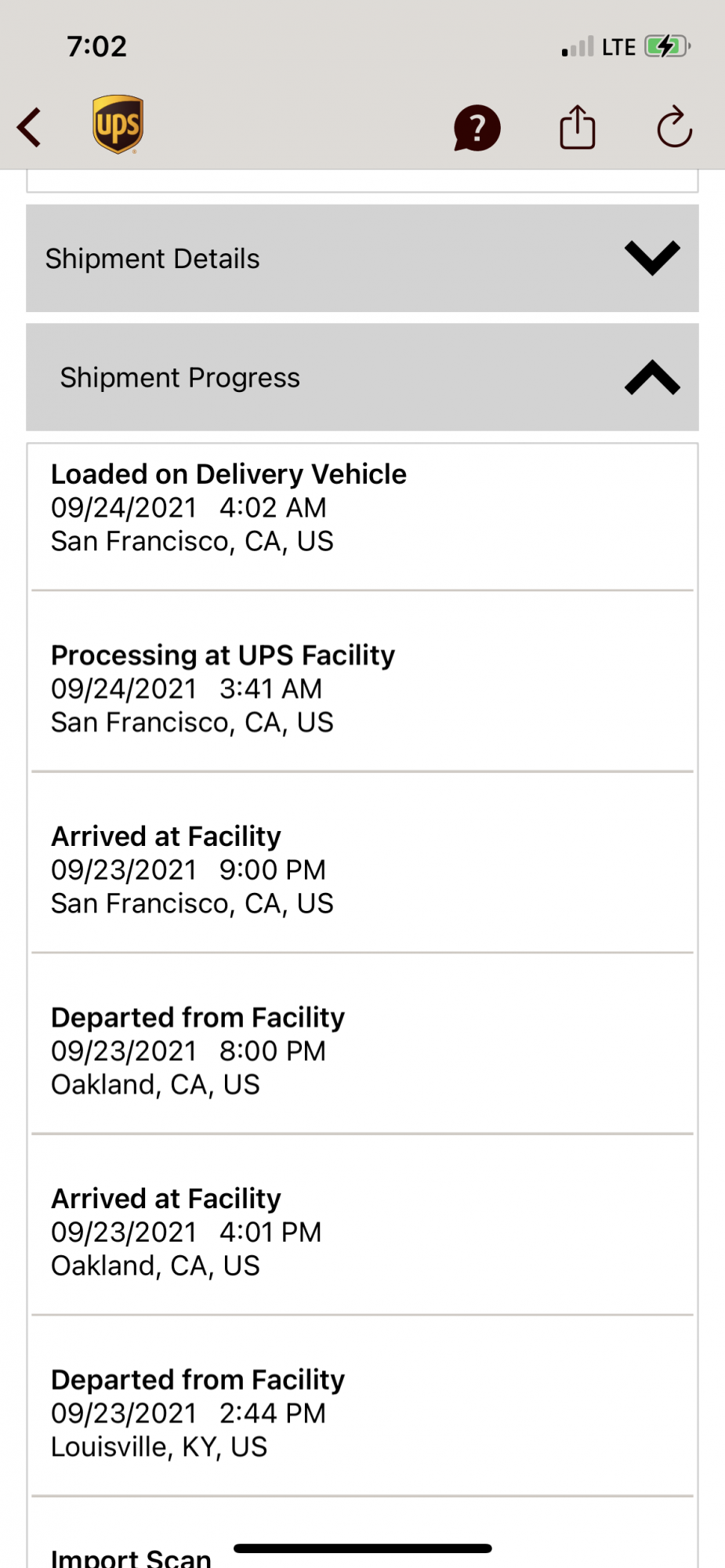This screenshot has width=725, height=1568.
Task: Tap the Import Scan entry
Action: tap(131, 1557)
